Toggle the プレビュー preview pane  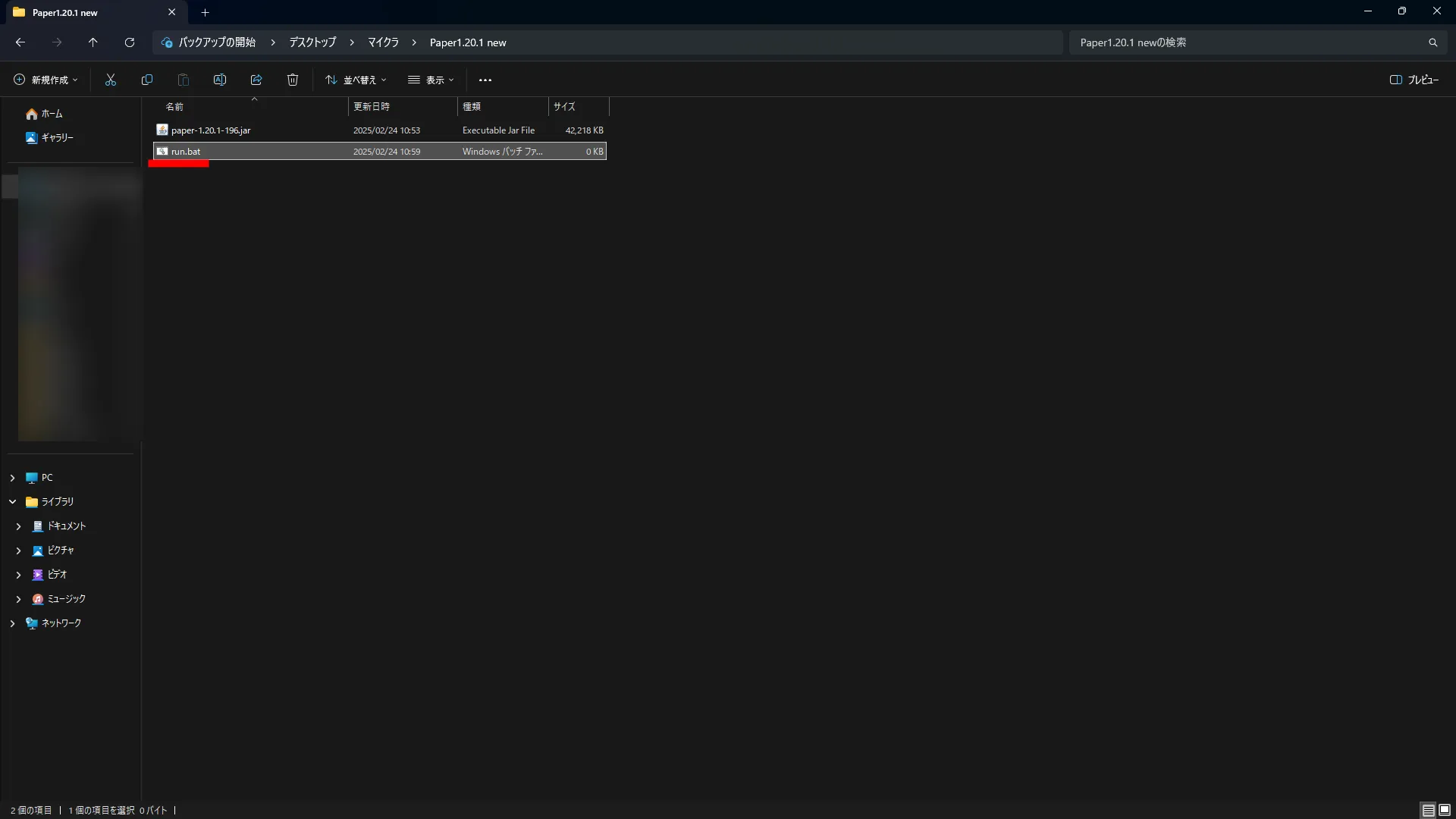[x=1414, y=80]
